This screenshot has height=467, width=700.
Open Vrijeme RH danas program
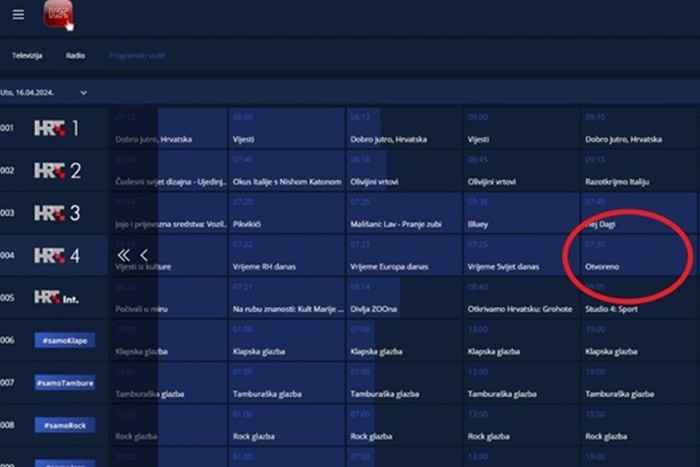pyautogui.click(x=287, y=255)
